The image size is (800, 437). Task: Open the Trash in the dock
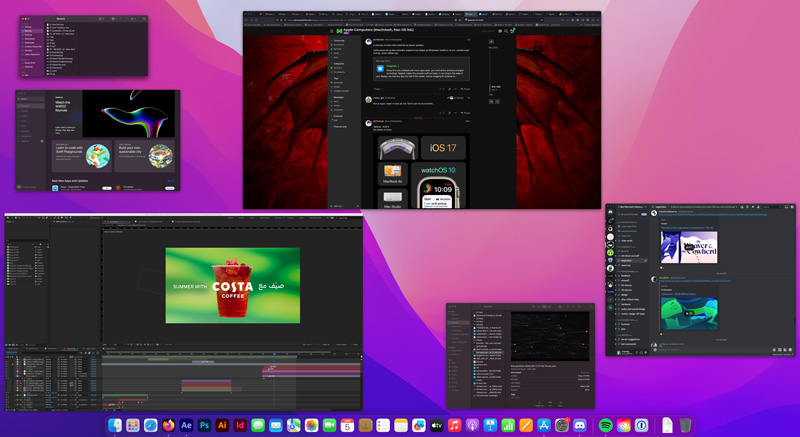pos(685,426)
